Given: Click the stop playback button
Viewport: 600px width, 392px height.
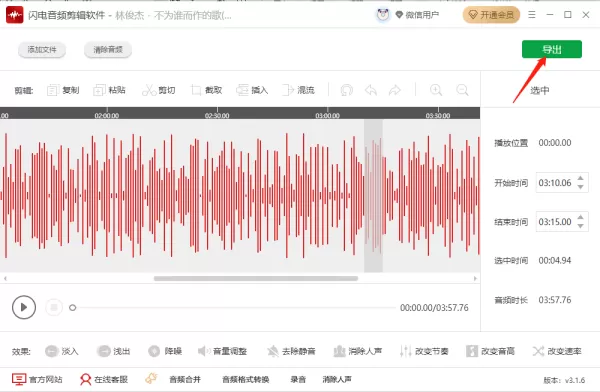Looking at the screenshot, I should (x=54, y=307).
